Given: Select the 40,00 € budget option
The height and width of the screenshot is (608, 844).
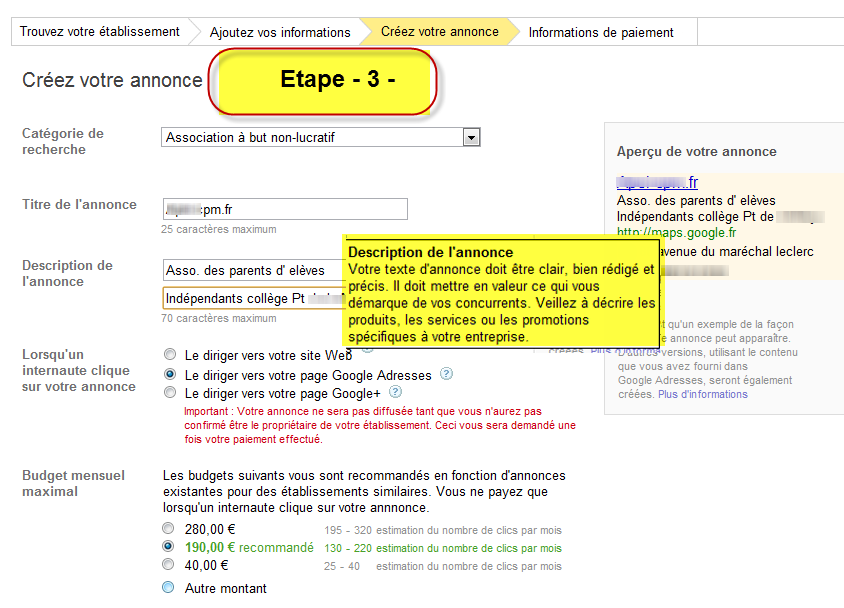Looking at the screenshot, I should click(168, 564).
